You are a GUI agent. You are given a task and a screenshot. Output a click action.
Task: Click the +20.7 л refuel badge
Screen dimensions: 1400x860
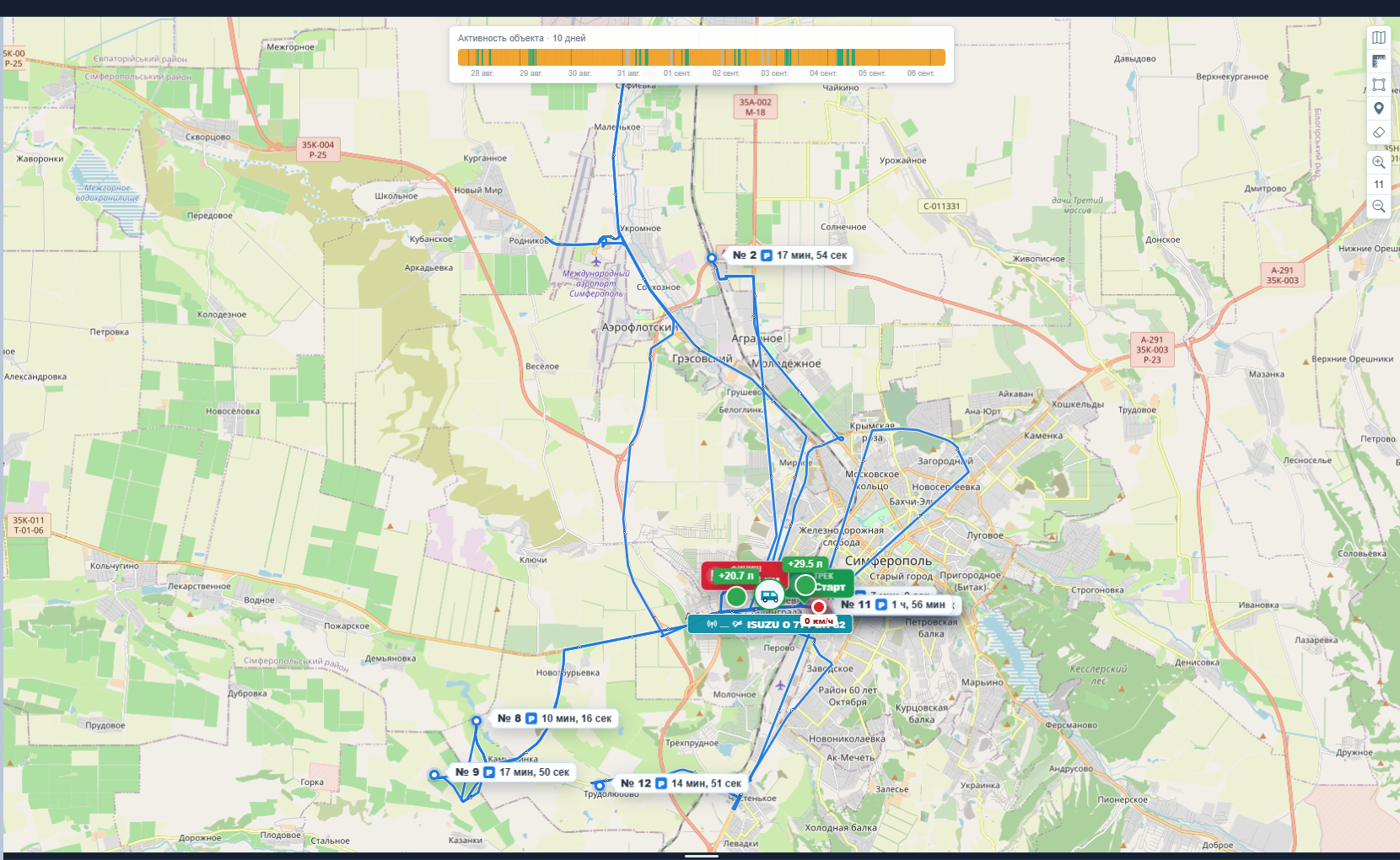click(x=735, y=576)
